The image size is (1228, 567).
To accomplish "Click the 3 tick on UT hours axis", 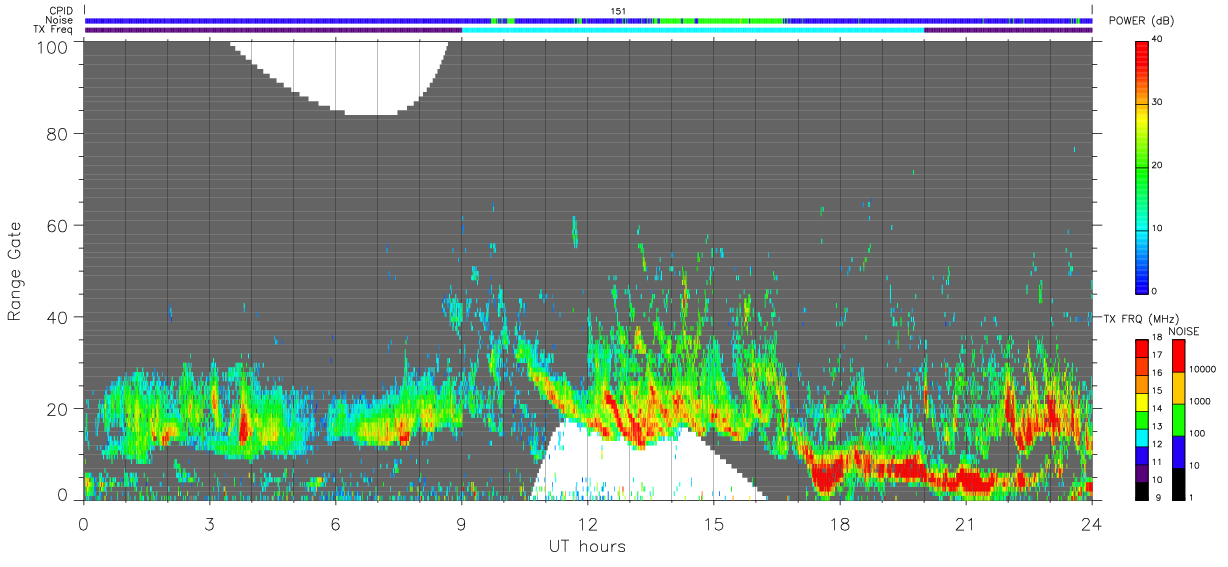I will 210,523.
